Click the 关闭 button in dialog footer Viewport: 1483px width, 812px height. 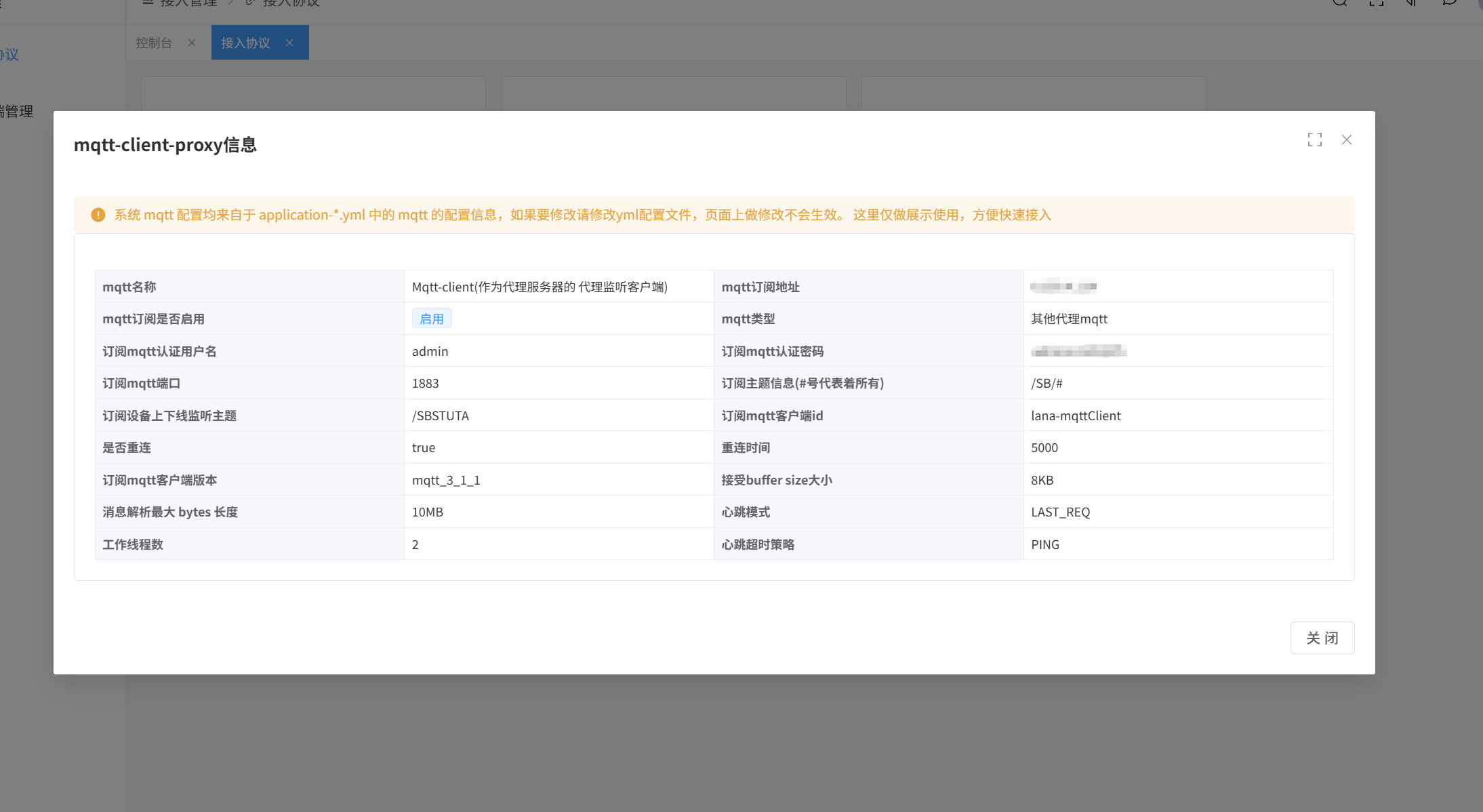point(1322,638)
